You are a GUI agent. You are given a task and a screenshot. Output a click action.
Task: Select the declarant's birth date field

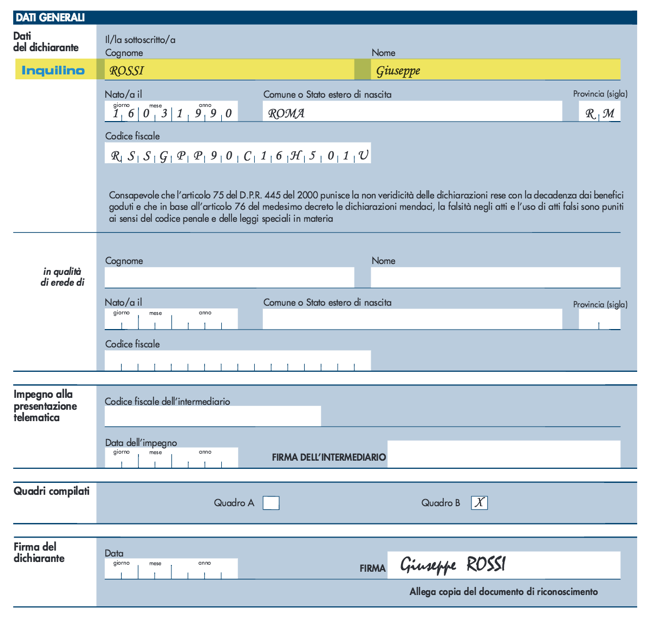tap(171, 113)
